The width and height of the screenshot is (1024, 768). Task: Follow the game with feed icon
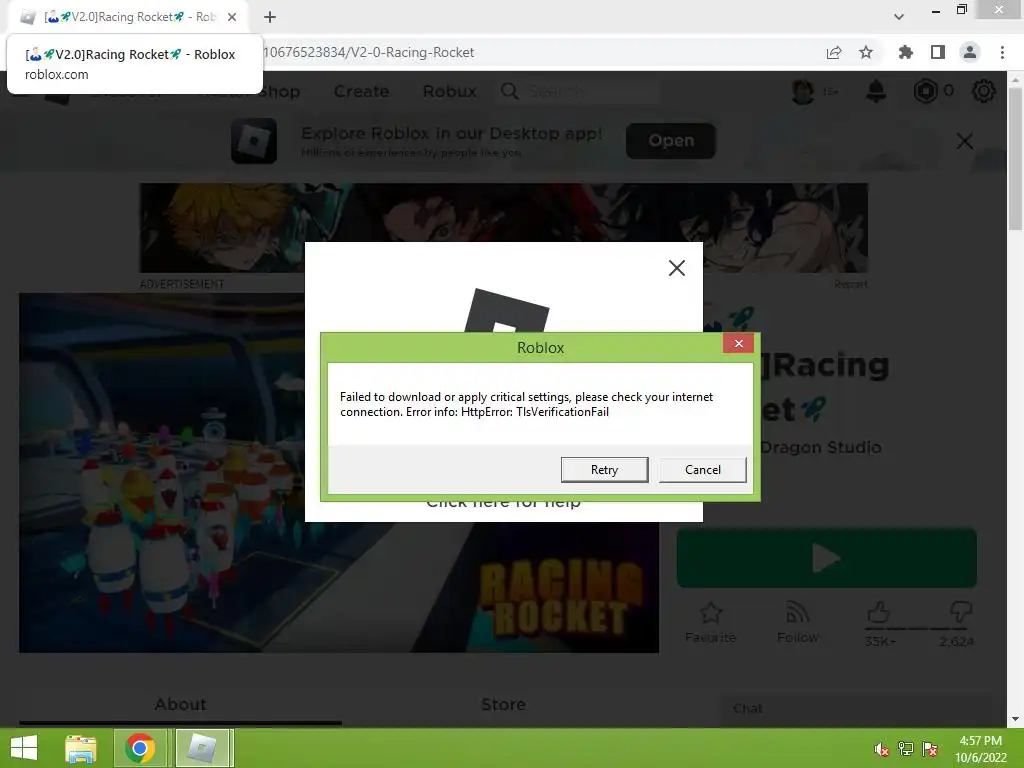tap(797, 613)
